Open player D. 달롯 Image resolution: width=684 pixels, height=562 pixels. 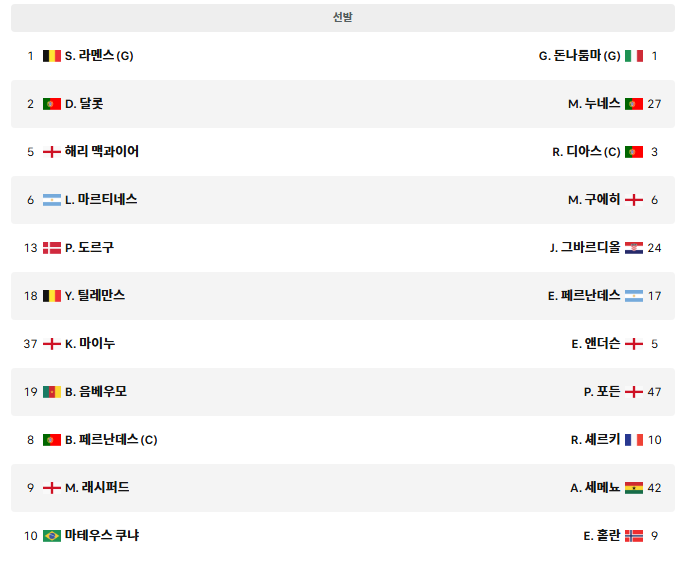point(84,104)
